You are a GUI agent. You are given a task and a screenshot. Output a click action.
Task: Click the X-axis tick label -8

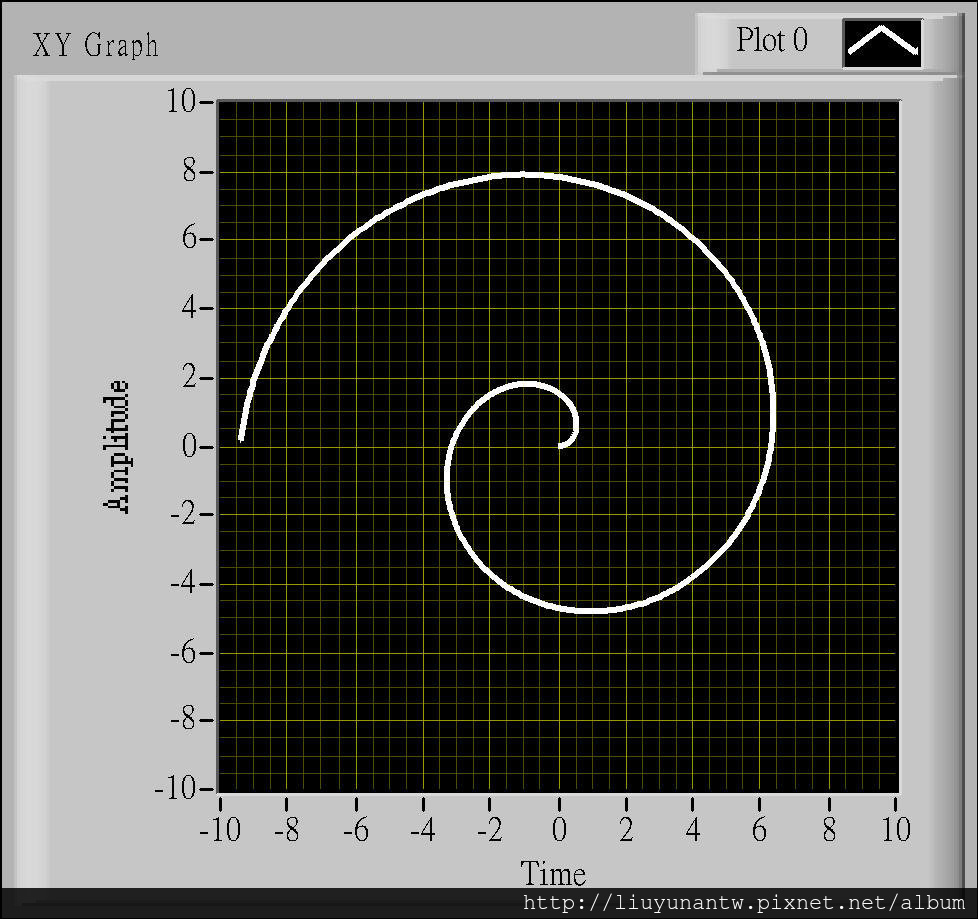coord(286,829)
